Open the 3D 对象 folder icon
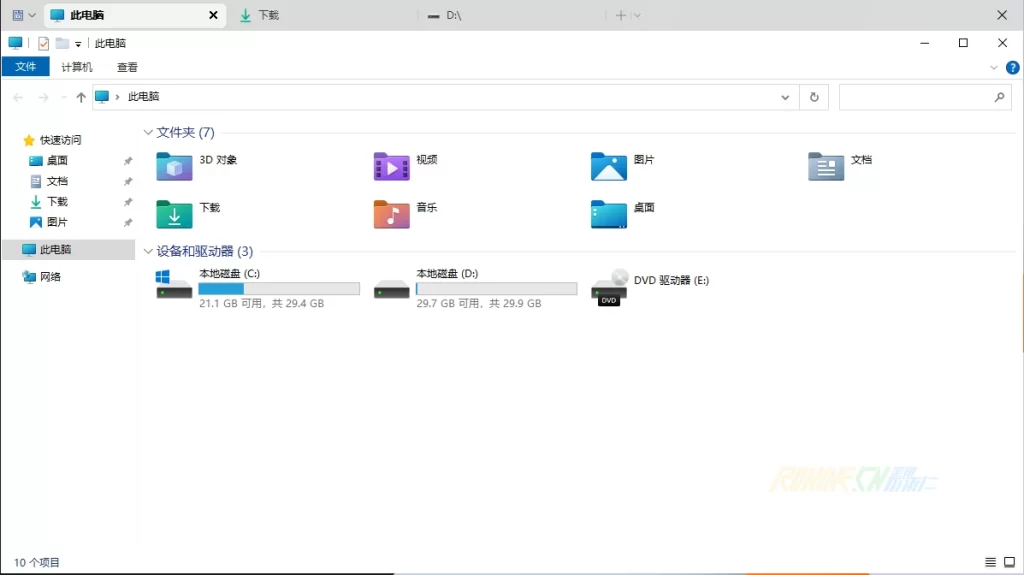Image resolution: width=1024 pixels, height=575 pixels. click(x=174, y=166)
